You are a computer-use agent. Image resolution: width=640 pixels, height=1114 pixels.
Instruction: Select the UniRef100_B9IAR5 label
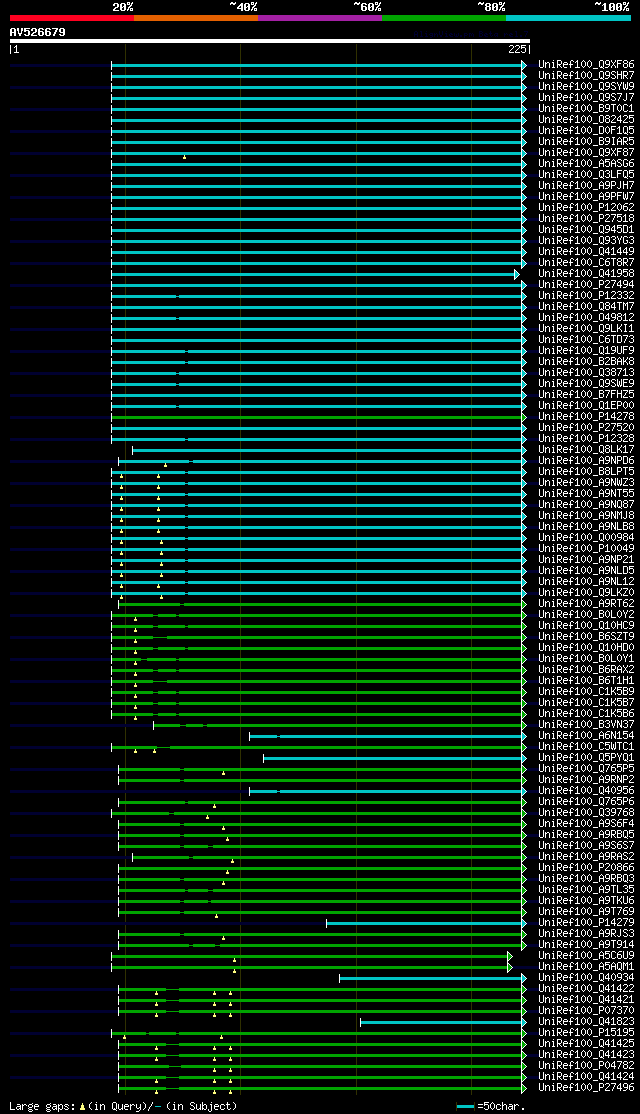click(586, 141)
